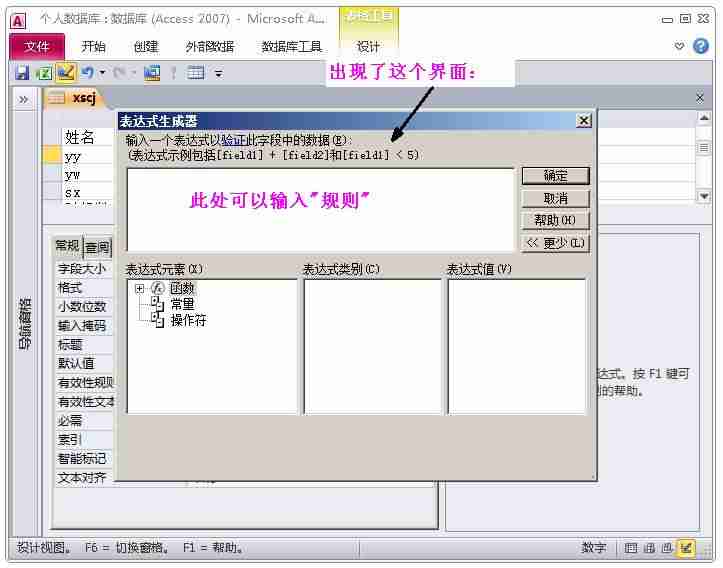Close the 表达式生成器 dialog
Image resolution: width=723 pixels, height=568 pixels.
(584, 121)
